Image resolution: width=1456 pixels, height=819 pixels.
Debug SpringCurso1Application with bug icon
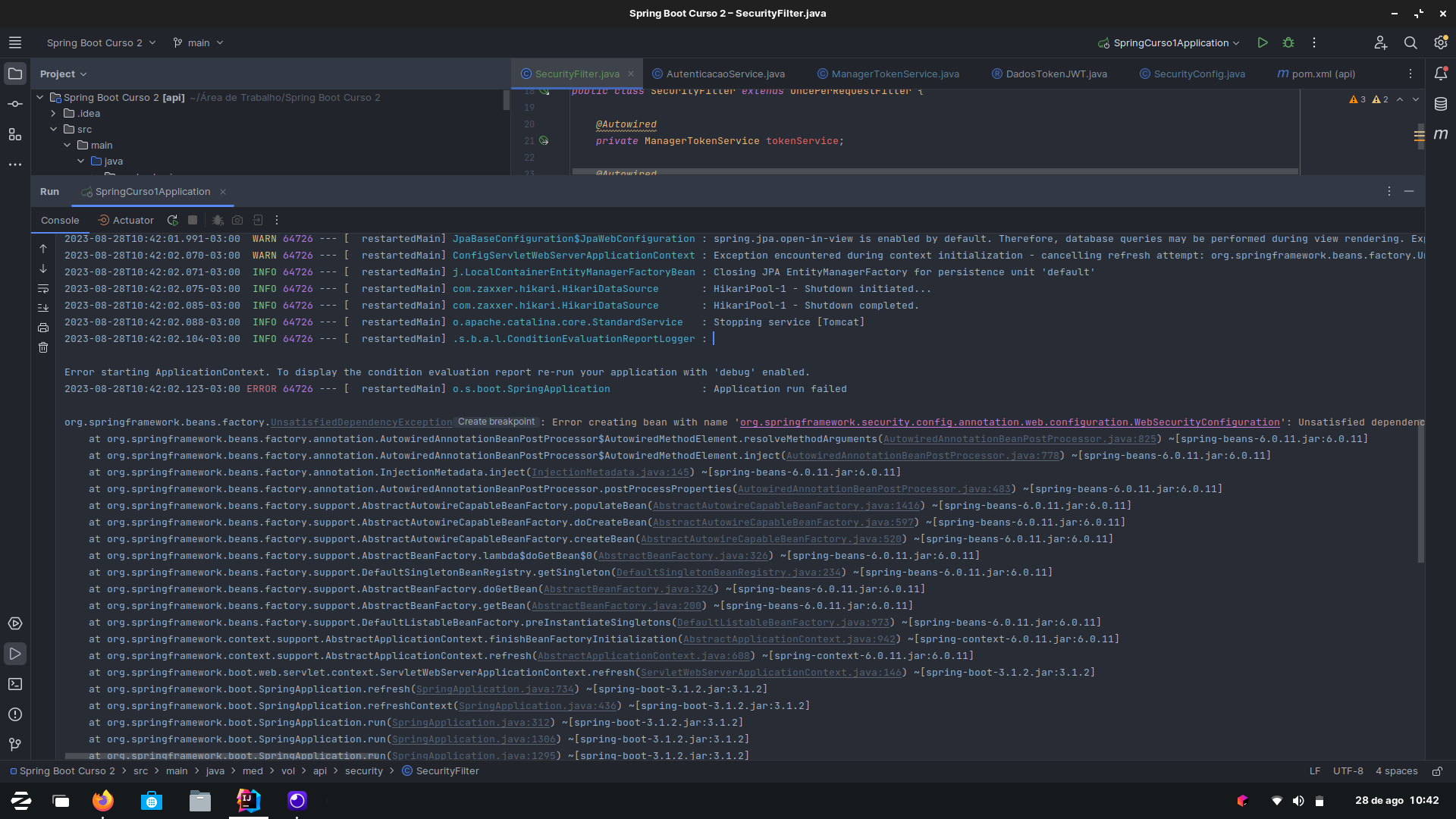(1288, 43)
